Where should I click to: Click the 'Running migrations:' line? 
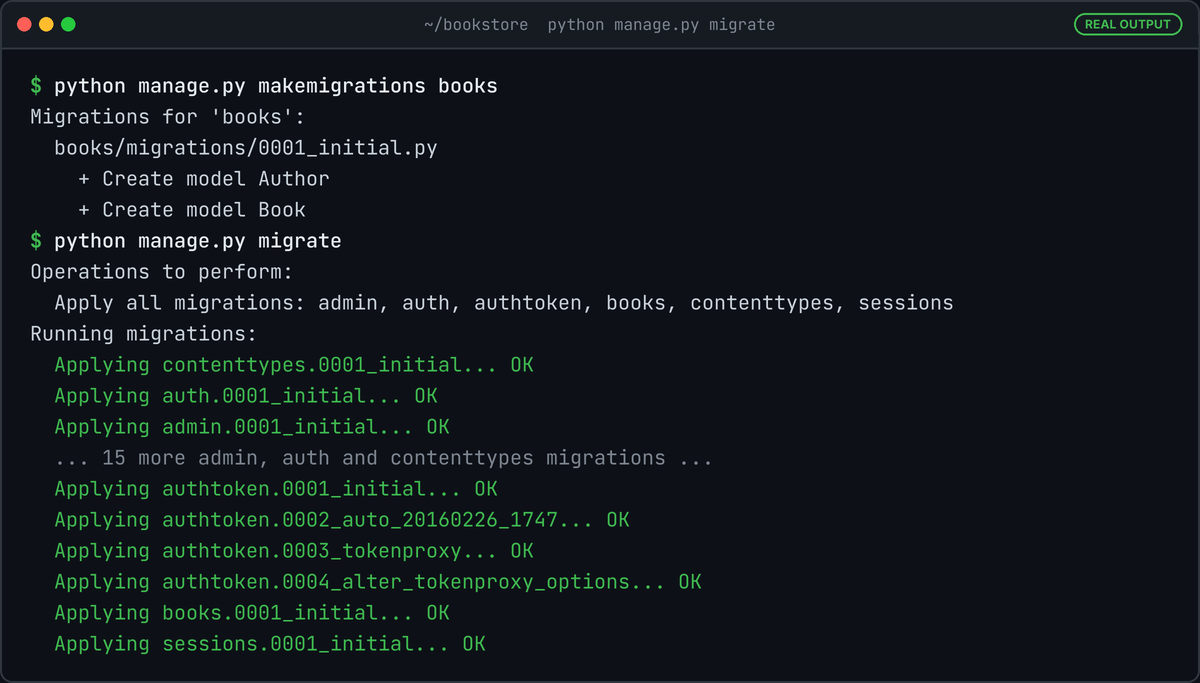pos(143,334)
